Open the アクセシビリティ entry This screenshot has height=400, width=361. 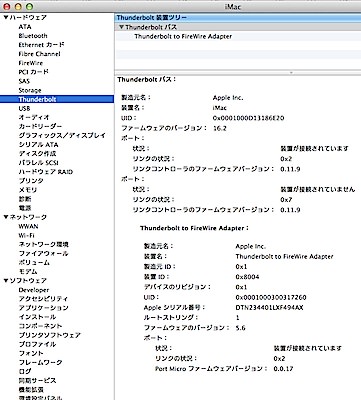pyautogui.click(x=43, y=299)
